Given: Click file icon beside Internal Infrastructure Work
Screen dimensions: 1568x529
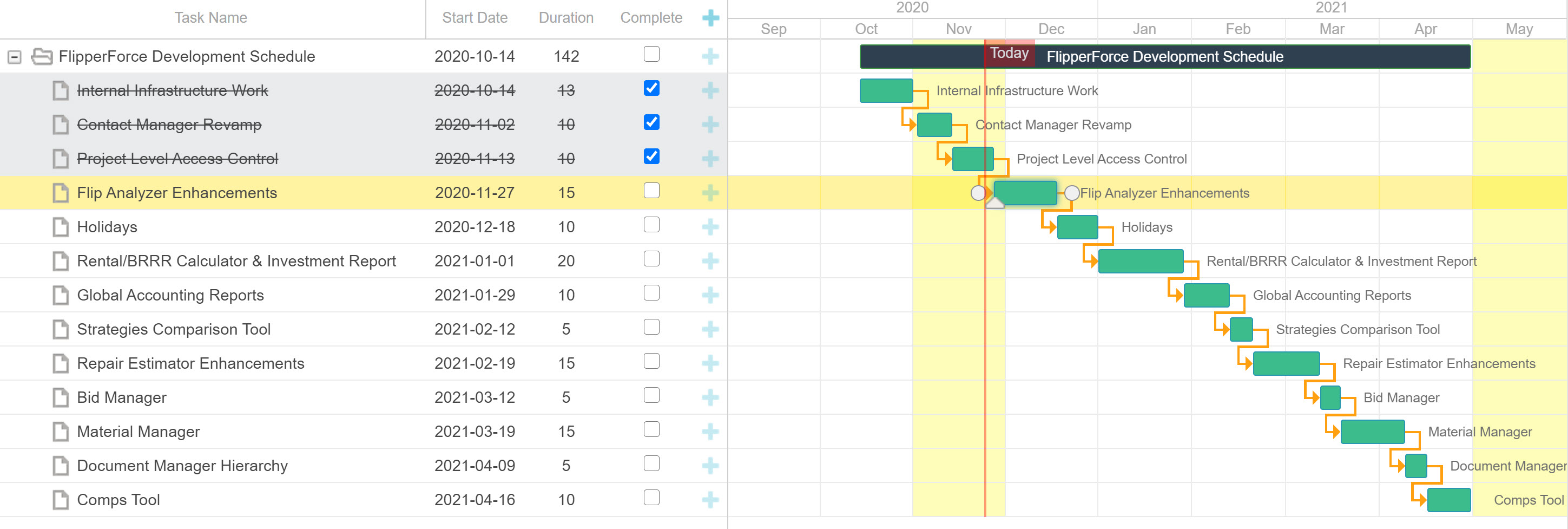Looking at the screenshot, I should point(61,91).
